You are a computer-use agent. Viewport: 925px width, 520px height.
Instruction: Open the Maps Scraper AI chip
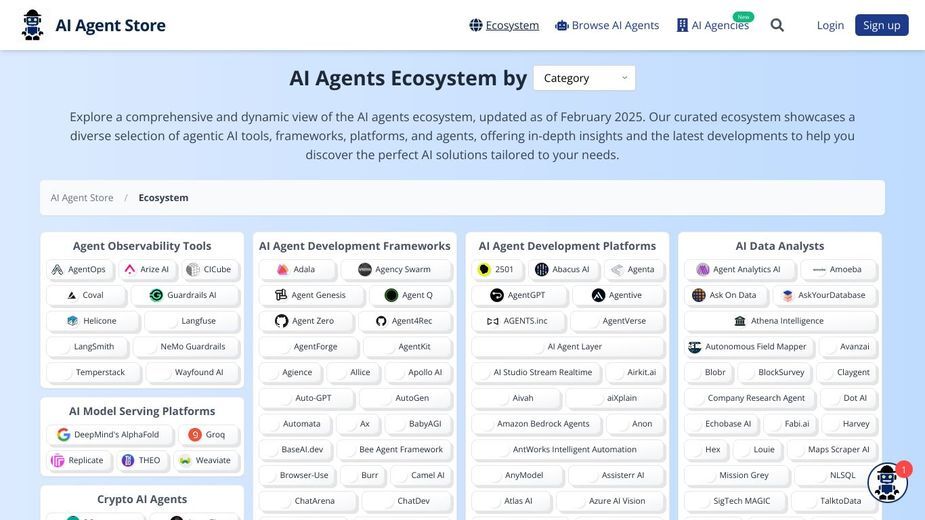point(833,449)
